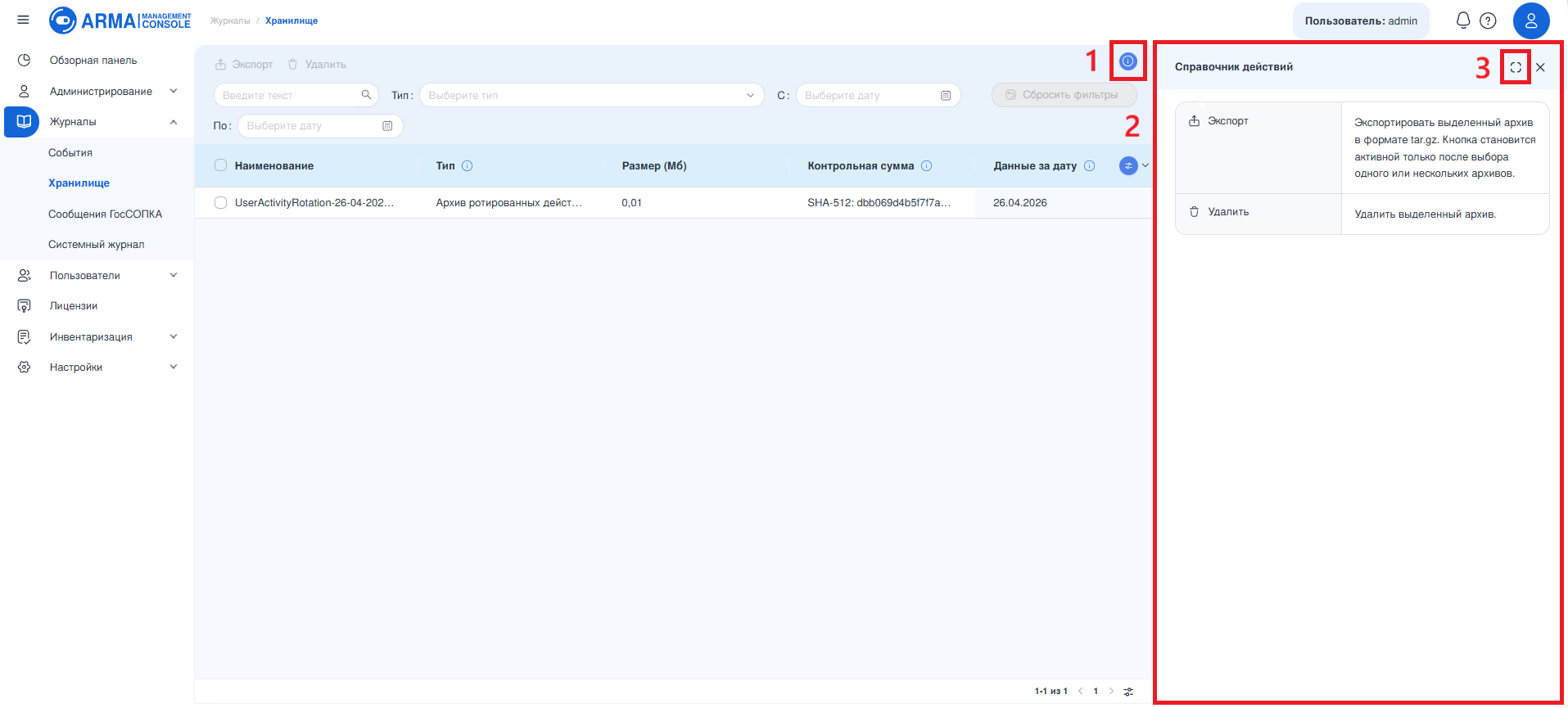1568x708 pixels.
Task: Click the Администрирование person icon
Action: (x=24, y=92)
